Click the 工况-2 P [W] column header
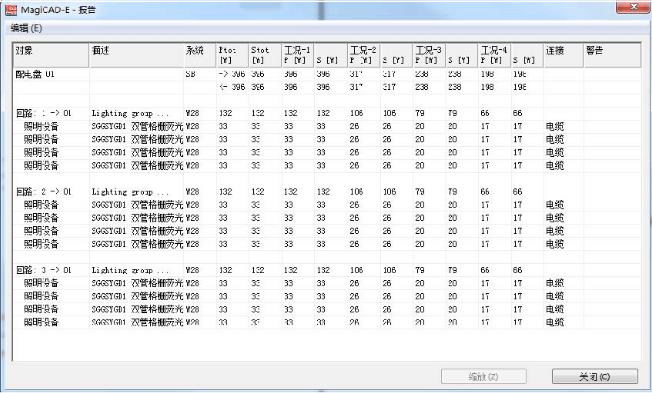Image resolution: width=652 pixels, height=393 pixels. [364, 55]
